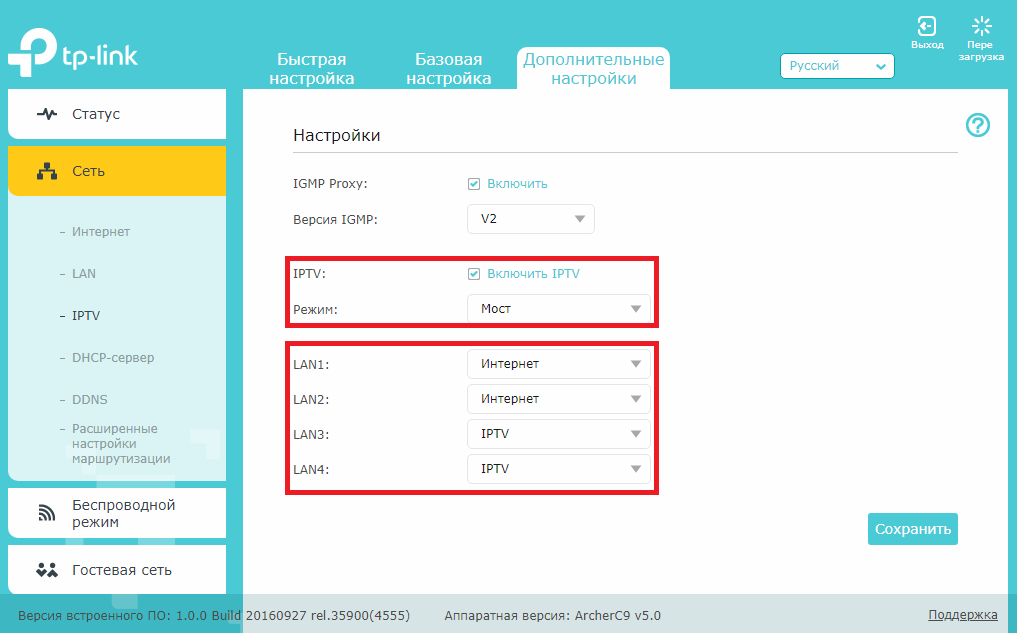Click the Сеть network icon
Image resolution: width=1017 pixels, height=633 pixels.
point(47,171)
